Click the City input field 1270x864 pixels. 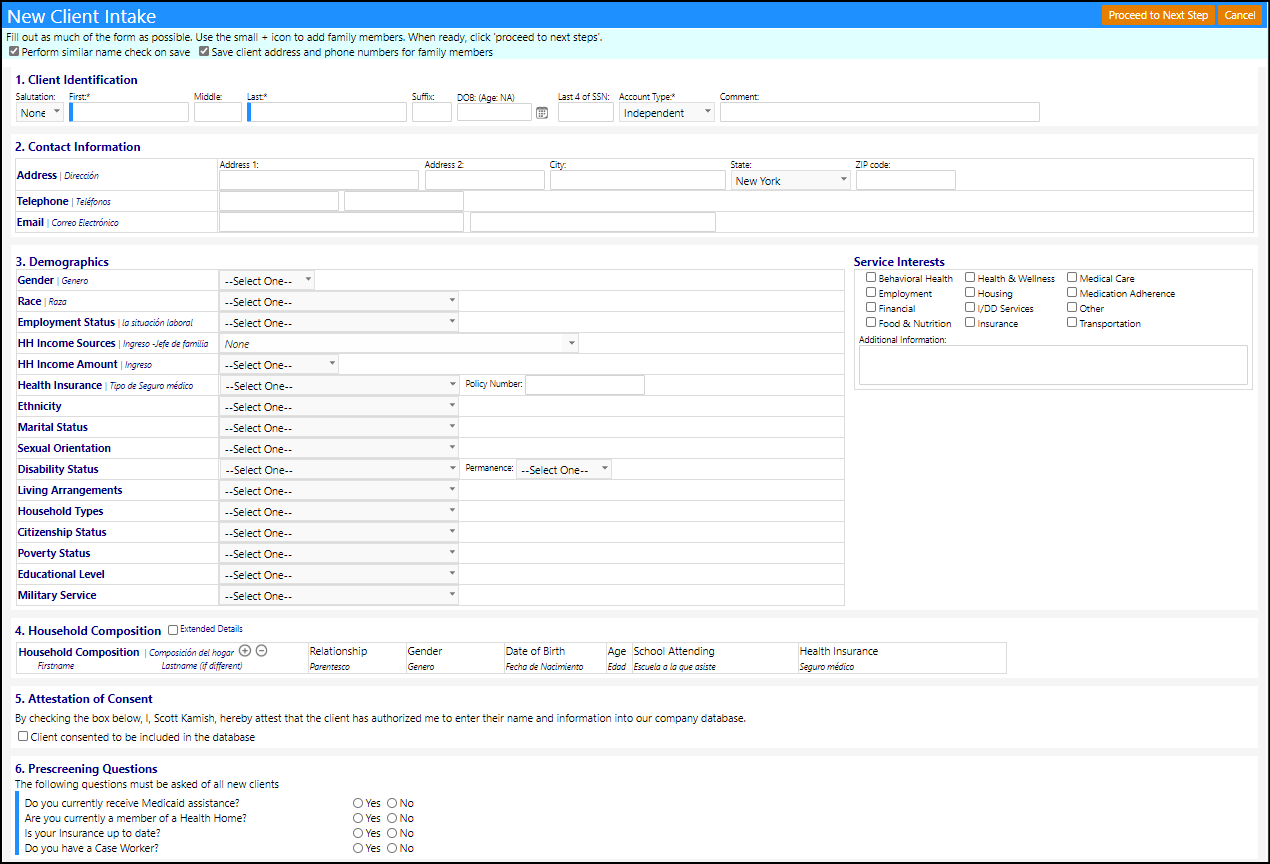638,180
